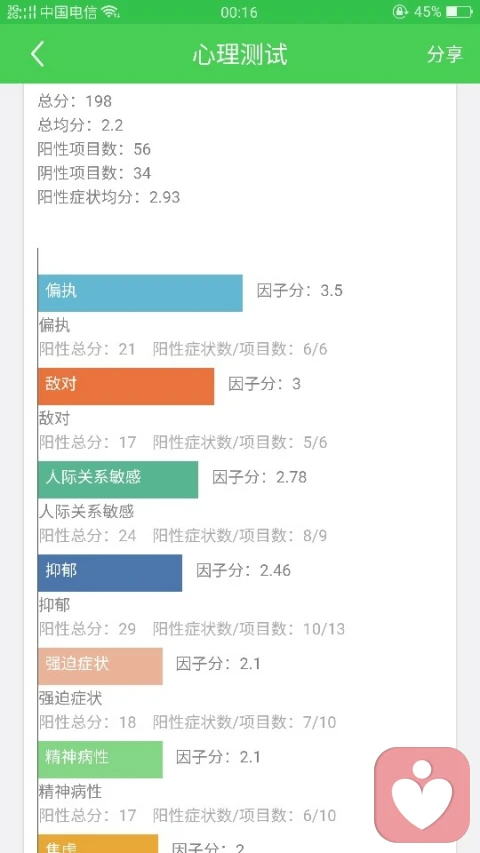Viewport: 480px width, 853px height.
Task: Select the green 人际关系敏感 bar
Action: [118, 479]
